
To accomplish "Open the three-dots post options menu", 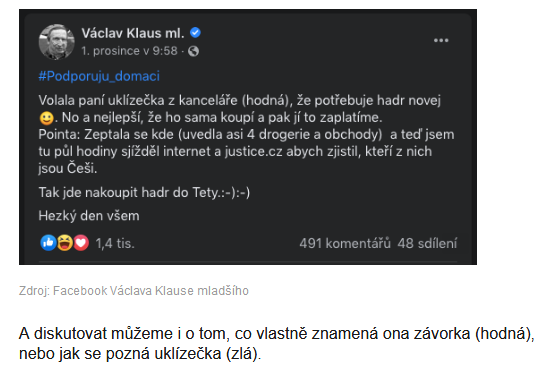I will click(441, 40).
